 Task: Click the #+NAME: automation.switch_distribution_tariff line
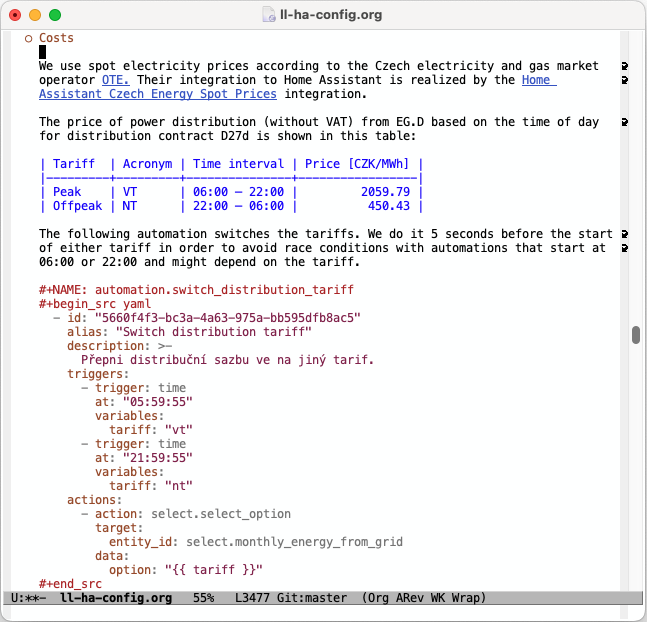196,290
